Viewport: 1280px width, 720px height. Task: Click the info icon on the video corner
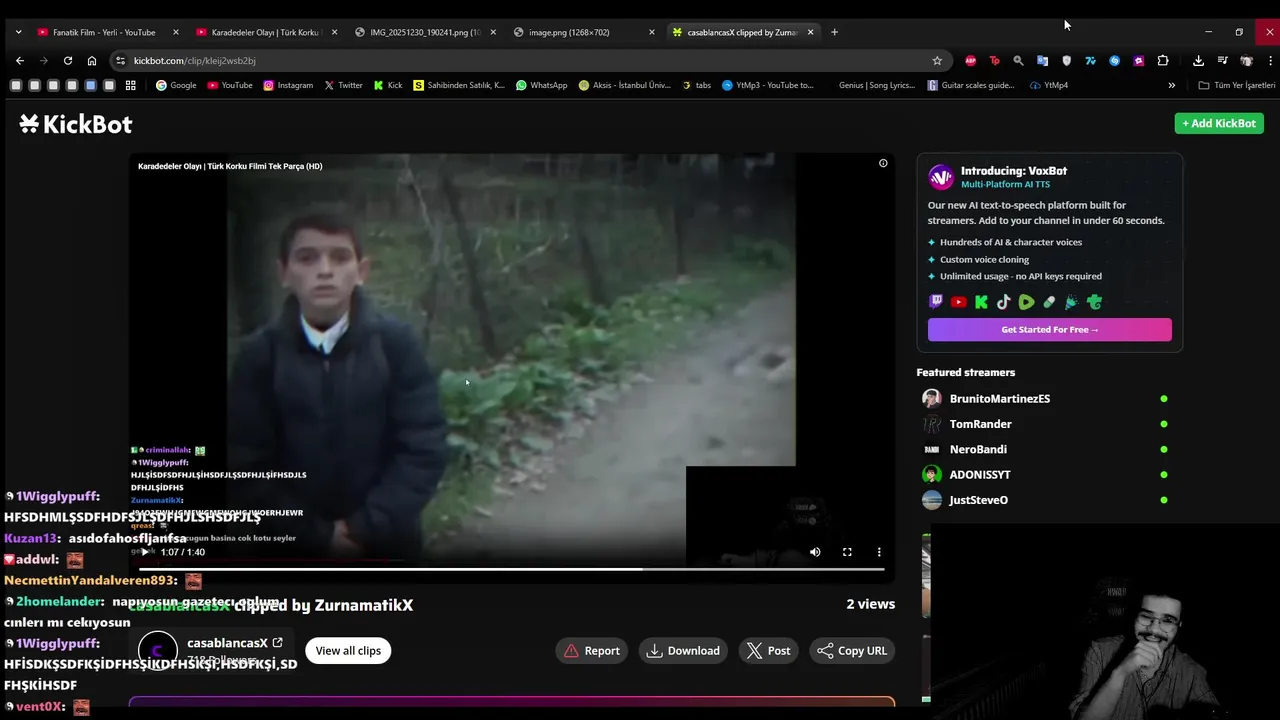click(883, 163)
